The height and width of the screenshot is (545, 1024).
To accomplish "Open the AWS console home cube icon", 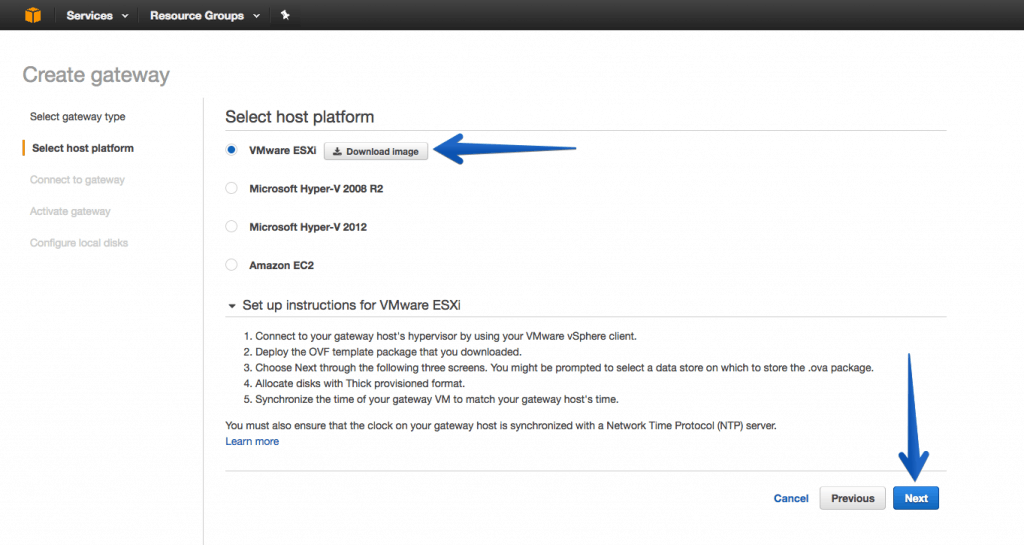I will (x=33, y=15).
